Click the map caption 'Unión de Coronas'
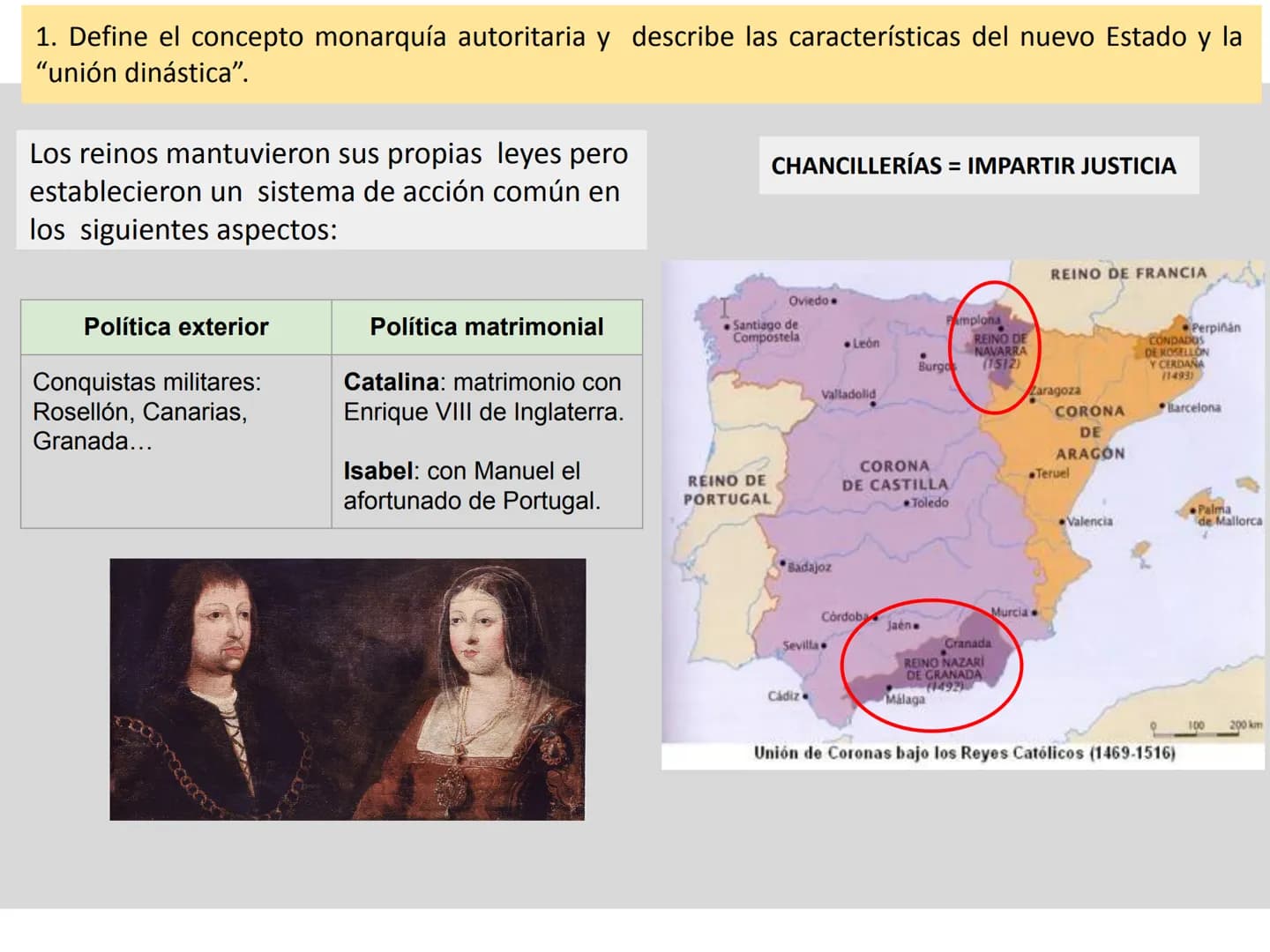Screen dimensions: 1270x952 click(x=964, y=753)
